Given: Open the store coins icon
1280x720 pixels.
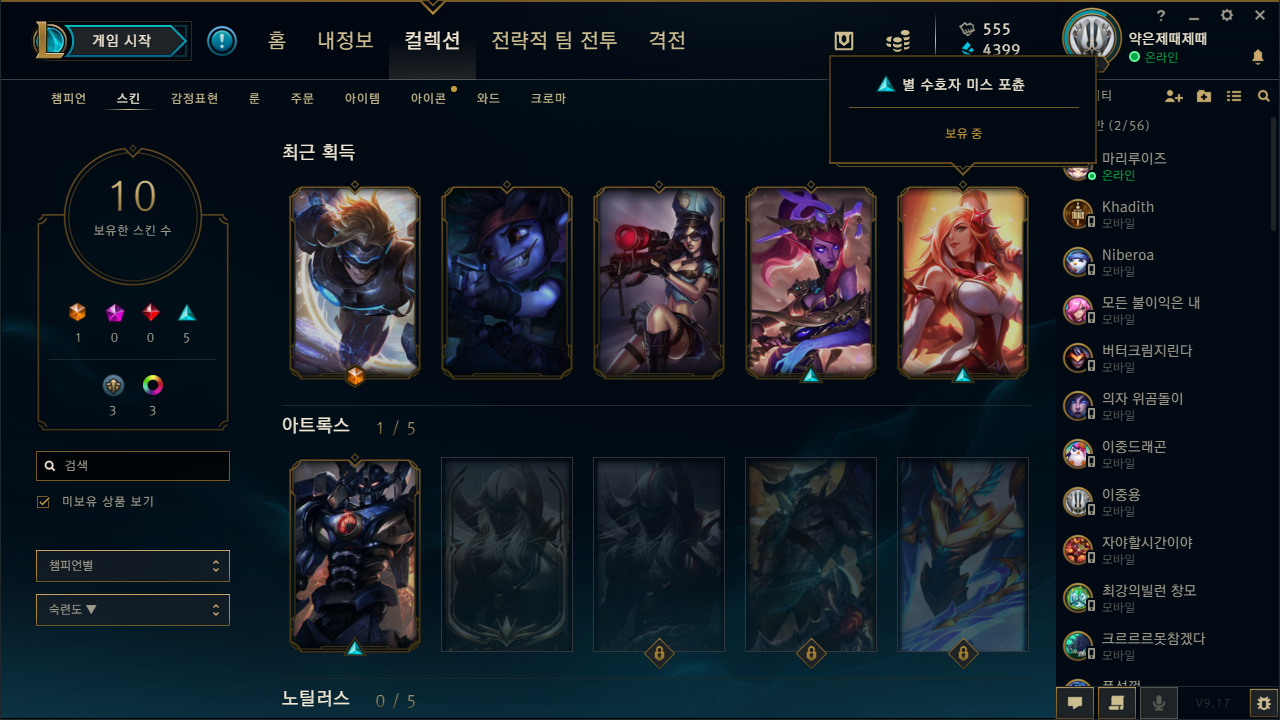Looking at the screenshot, I should tap(898, 41).
